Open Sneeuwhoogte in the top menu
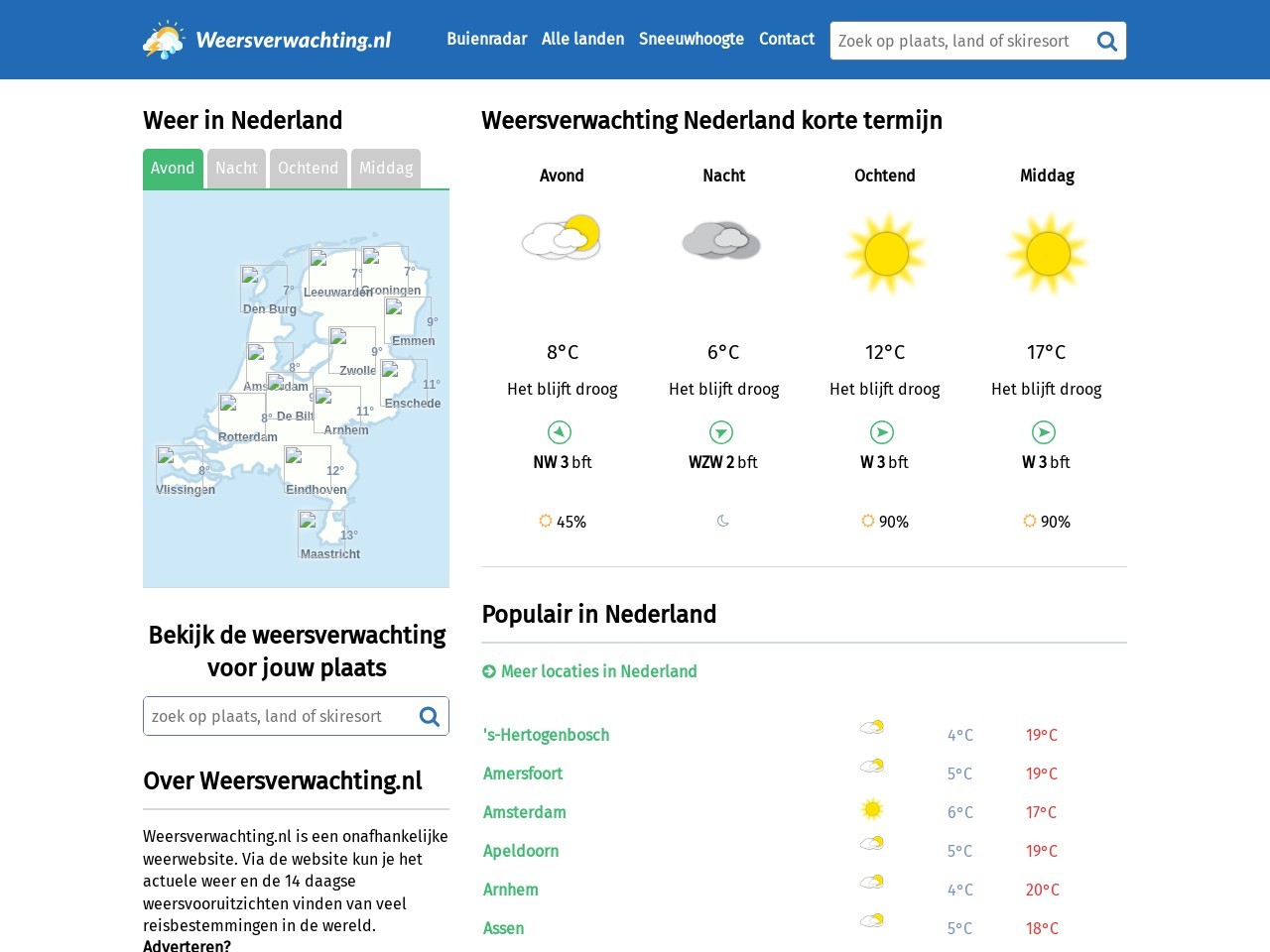 (692, 39)
